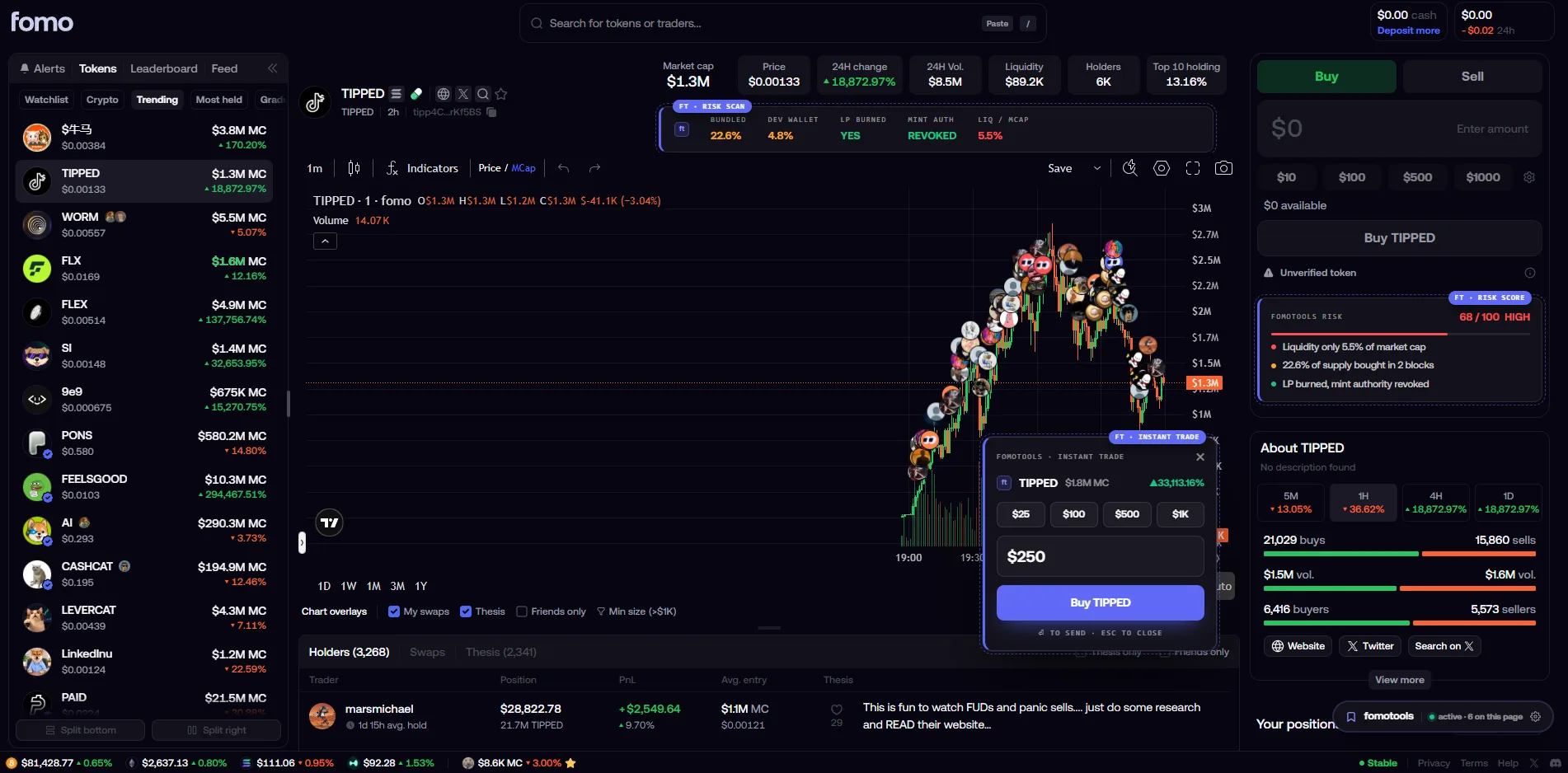Click the TradingView logo on chart
The image size is (1568, 773).
330,522
